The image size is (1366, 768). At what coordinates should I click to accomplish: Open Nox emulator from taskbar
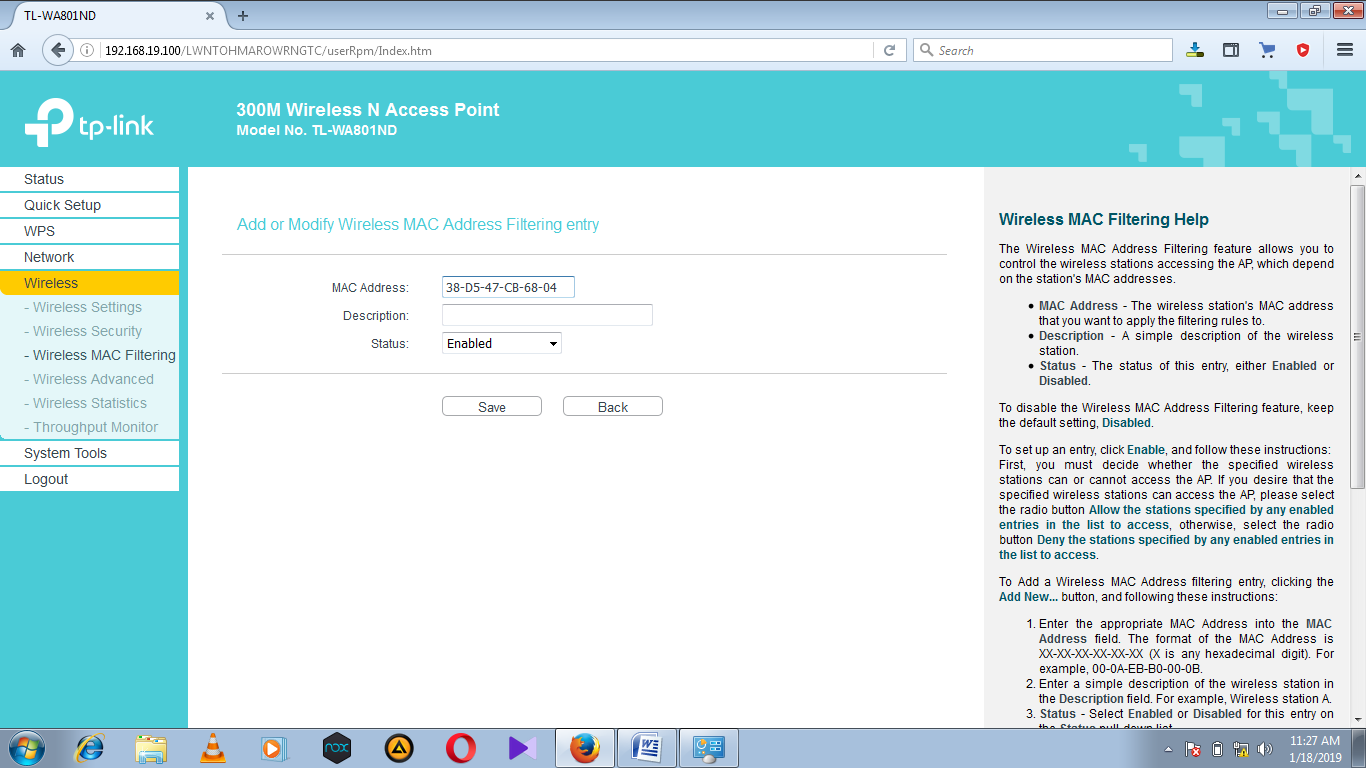point(337,747)
